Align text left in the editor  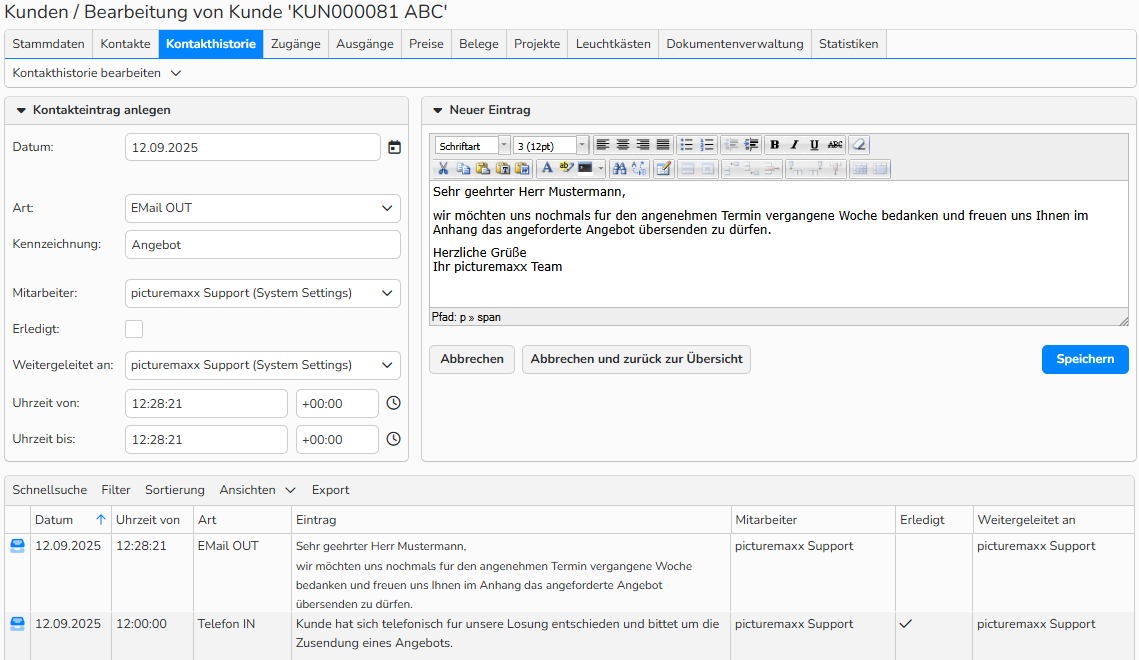tap(602, 145)
